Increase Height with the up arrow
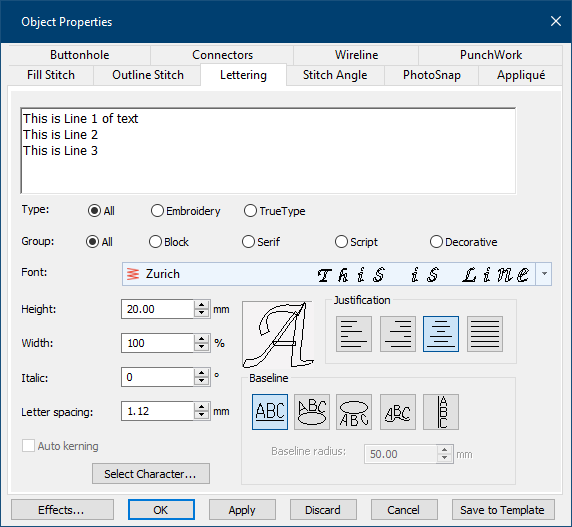This screenshot has width=572, height=527. 201,305
